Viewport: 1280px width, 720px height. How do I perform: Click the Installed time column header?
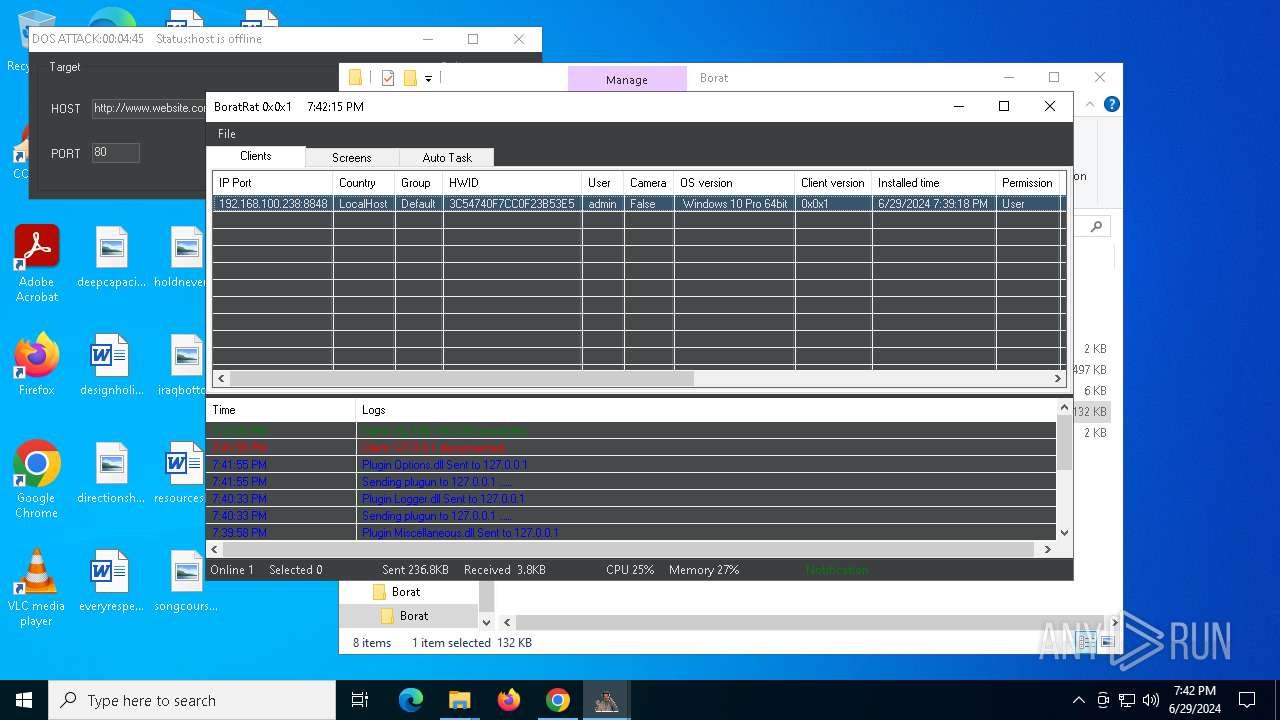point(934,183)
